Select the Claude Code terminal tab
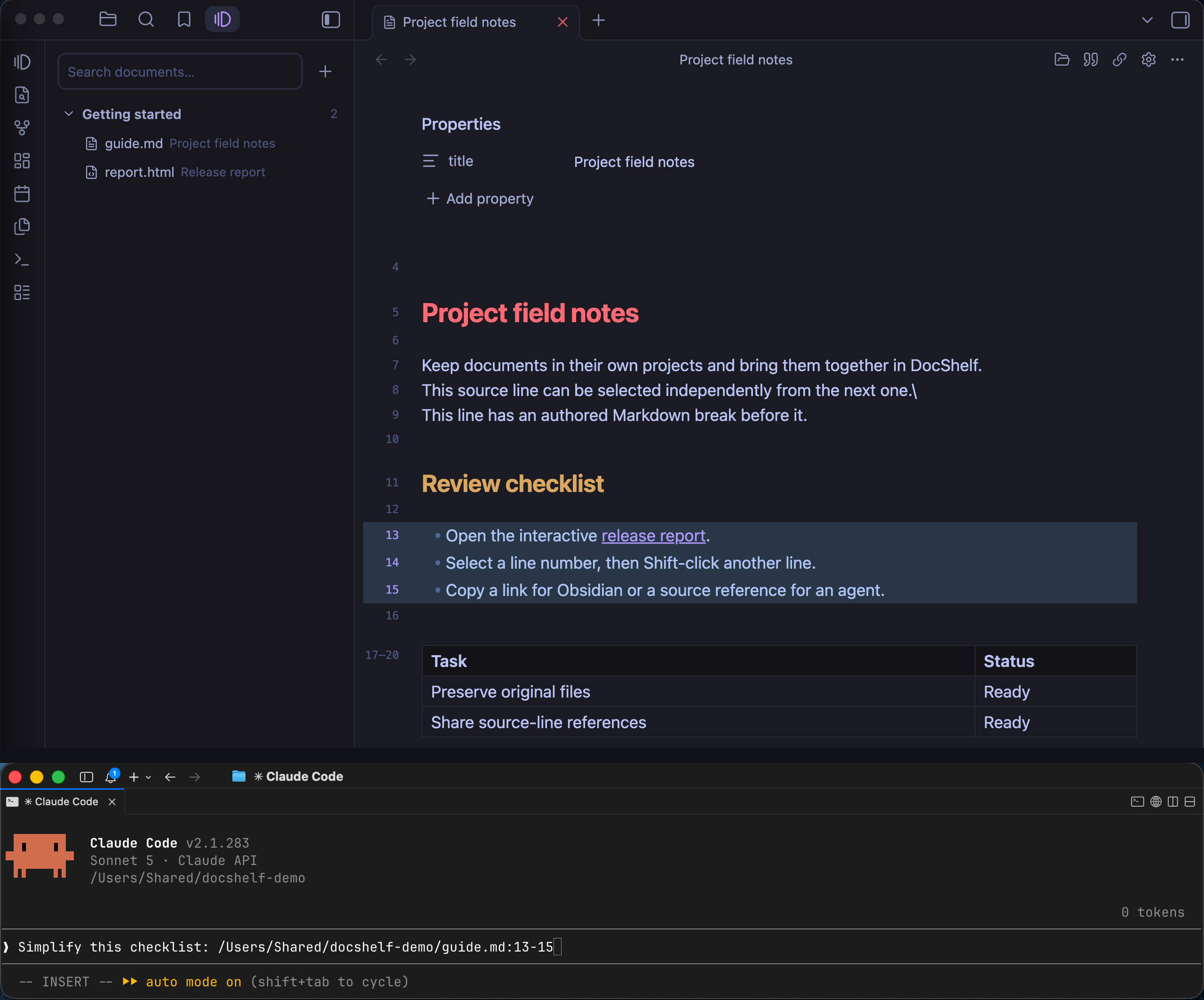 coord(62,802)
